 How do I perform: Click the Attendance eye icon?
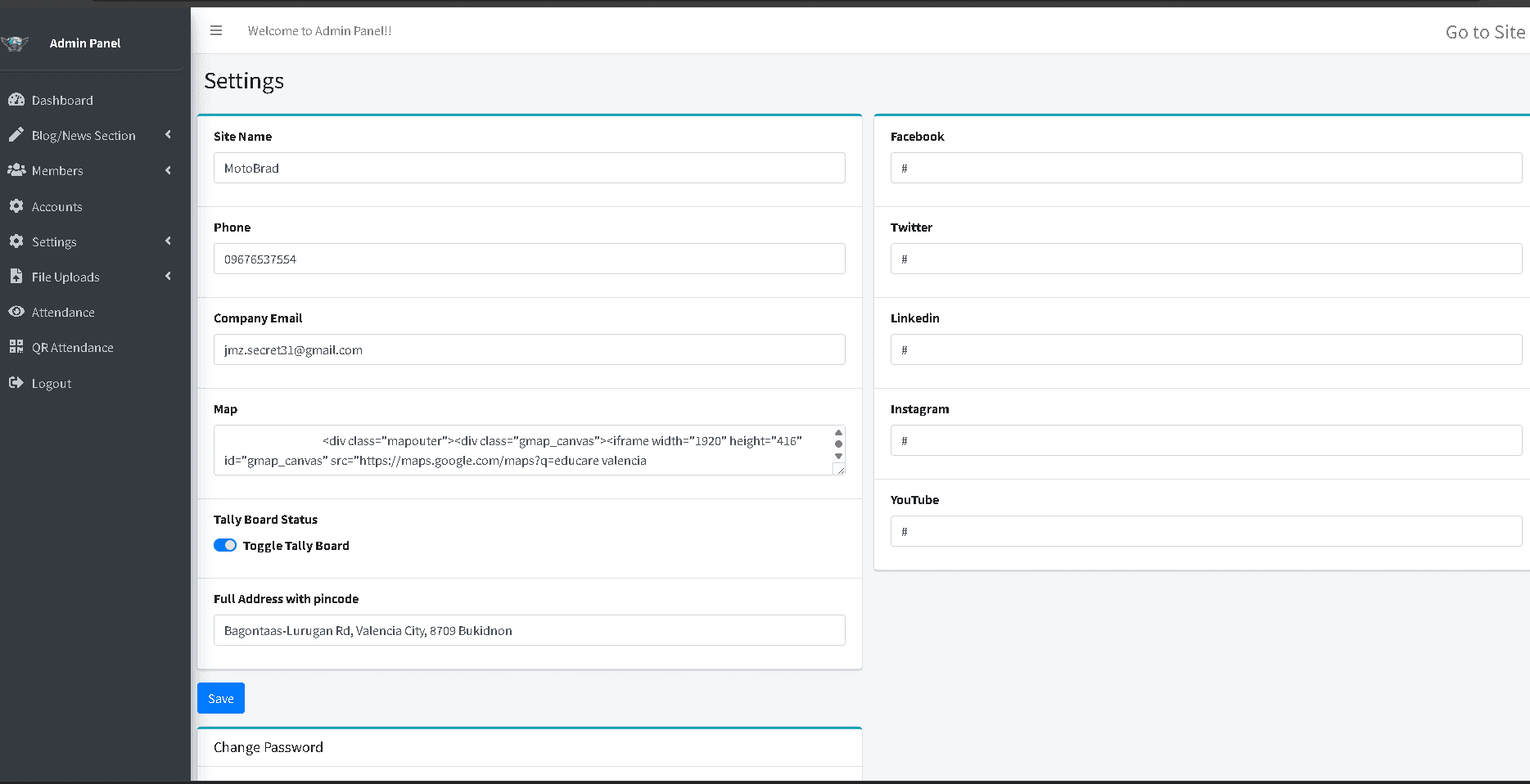16,312
